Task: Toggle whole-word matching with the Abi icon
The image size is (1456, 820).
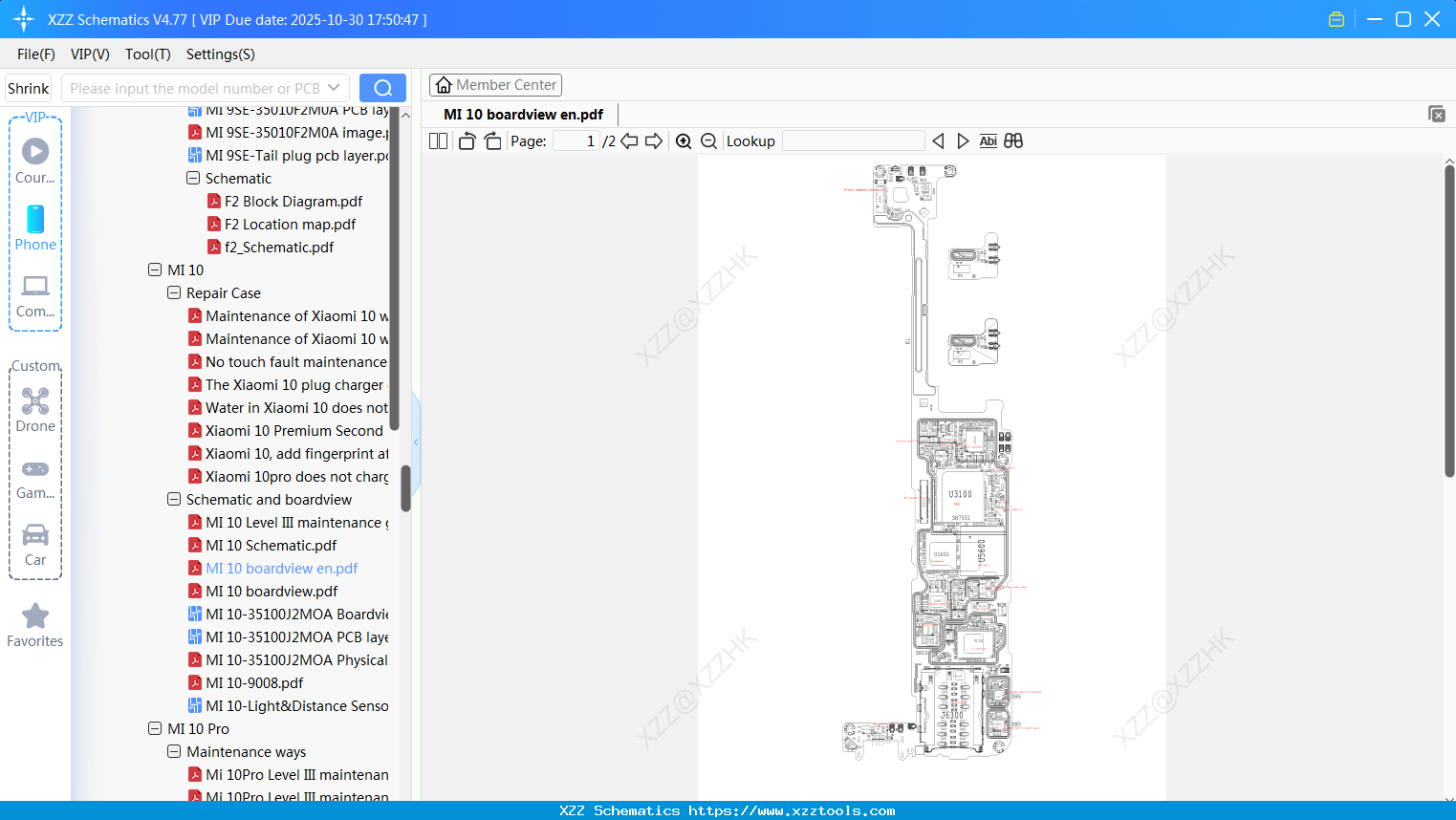Action: 988,140
